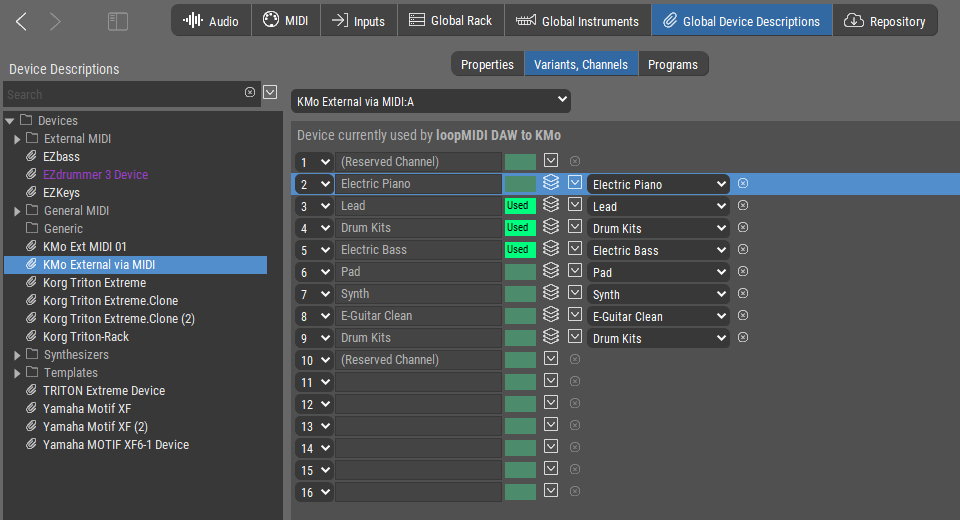Switch to the Global Rack tab
Screen dimensions: 960x520
coord(451,21)
